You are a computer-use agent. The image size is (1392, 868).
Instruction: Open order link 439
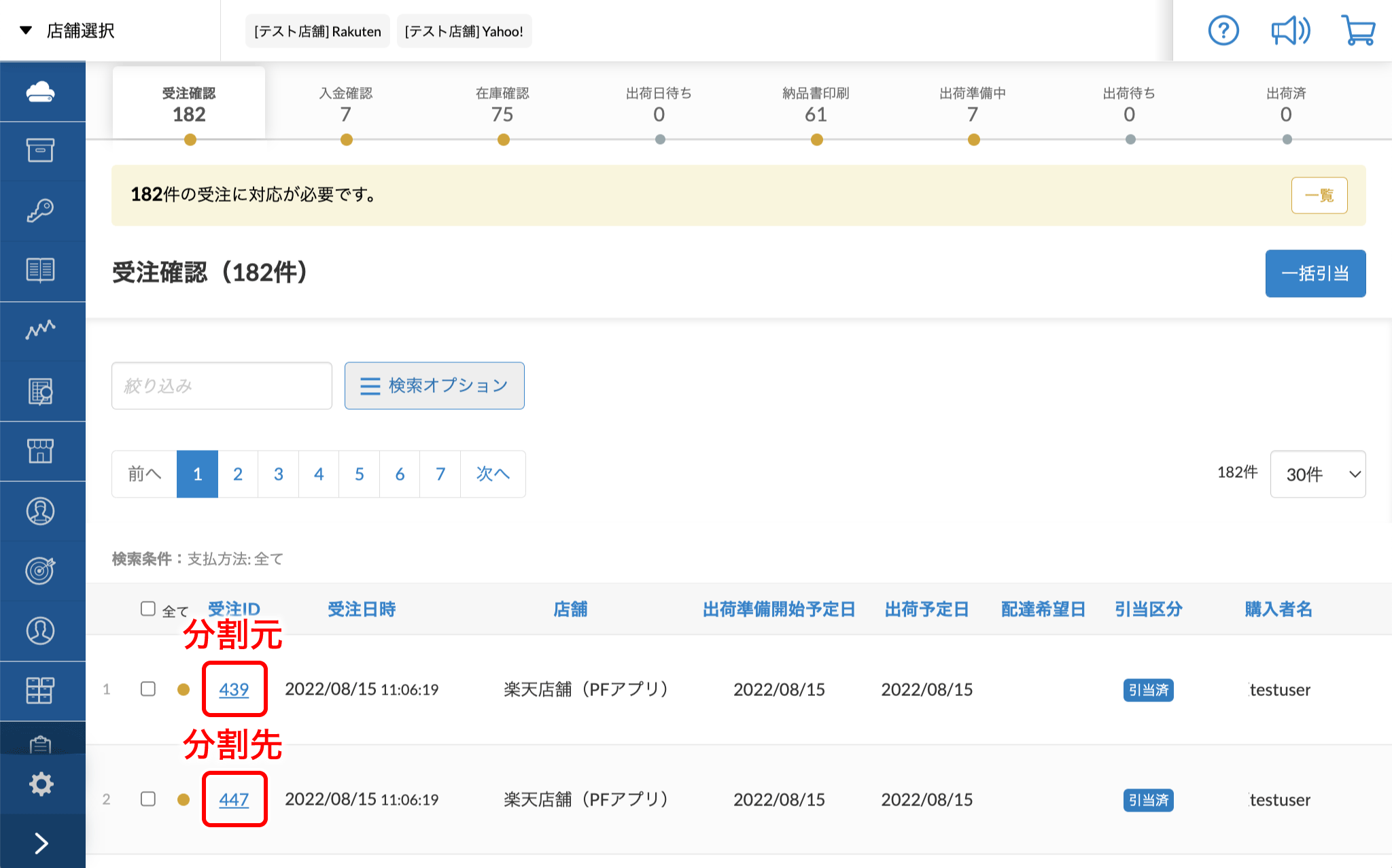click(x=234, y=689)
